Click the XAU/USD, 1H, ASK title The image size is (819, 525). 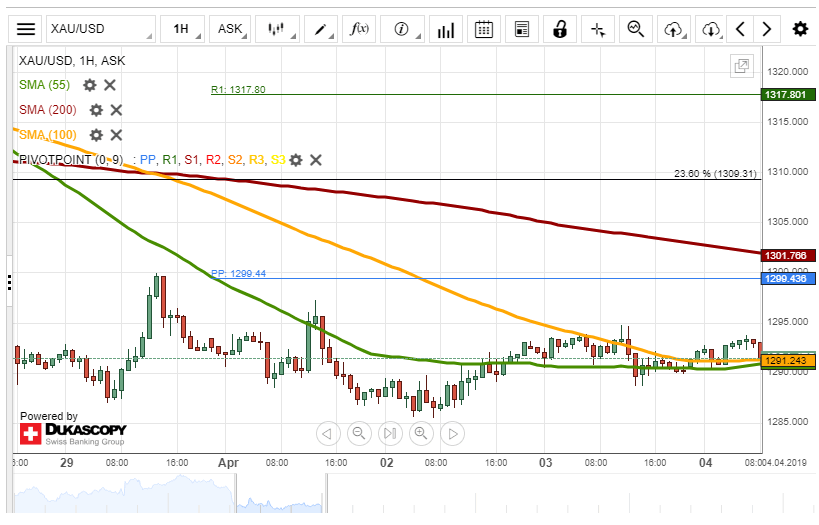[x=72, y=61]
